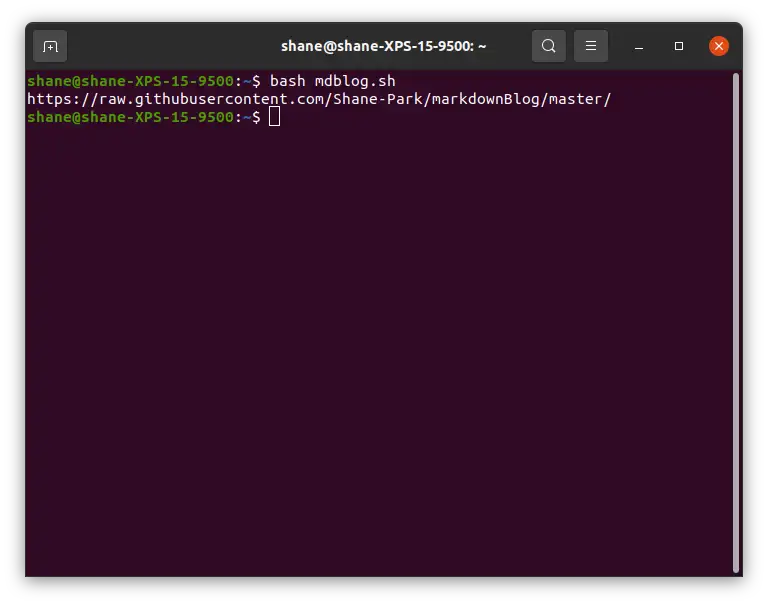
Task: Click the first prompt shane@shane-XPS-15-9500
Action: click(130, 81)
